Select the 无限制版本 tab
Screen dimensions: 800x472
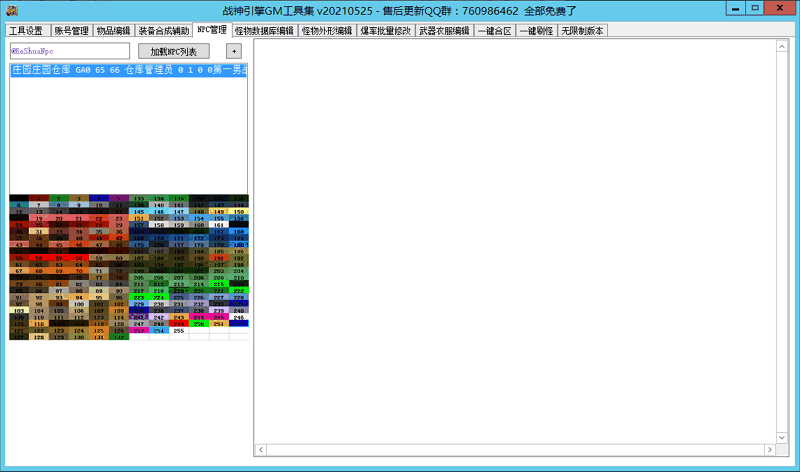582,31
